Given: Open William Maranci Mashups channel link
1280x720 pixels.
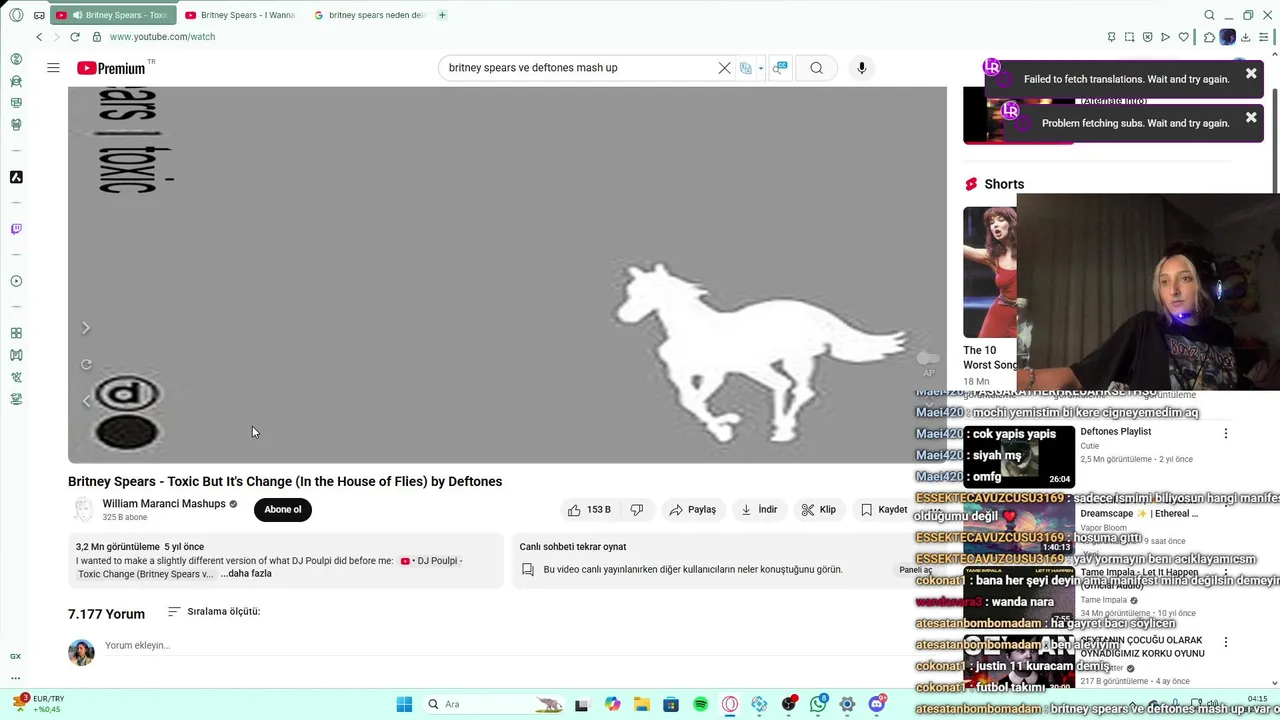Looking at the screenshot, I should [x=164, y=504].
